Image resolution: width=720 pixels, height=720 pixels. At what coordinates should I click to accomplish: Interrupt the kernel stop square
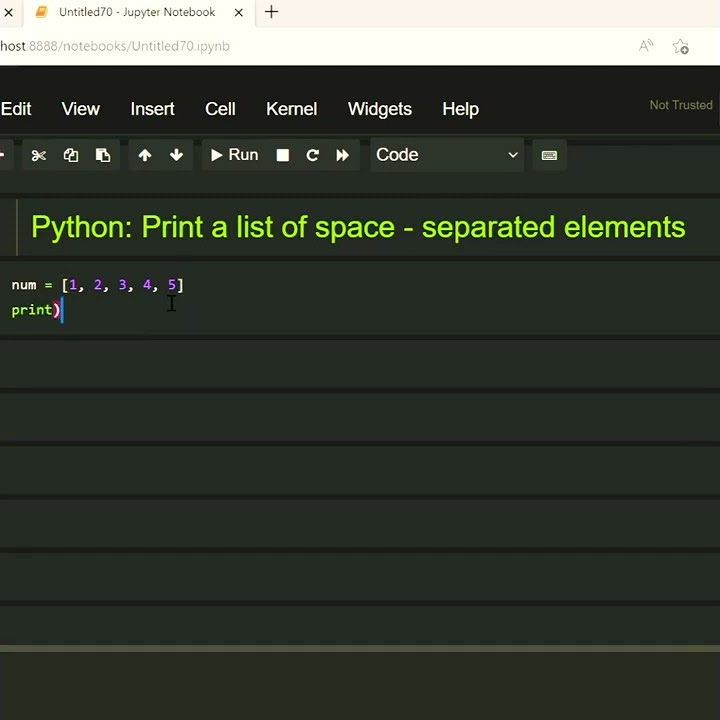click(x=283, y=156)
